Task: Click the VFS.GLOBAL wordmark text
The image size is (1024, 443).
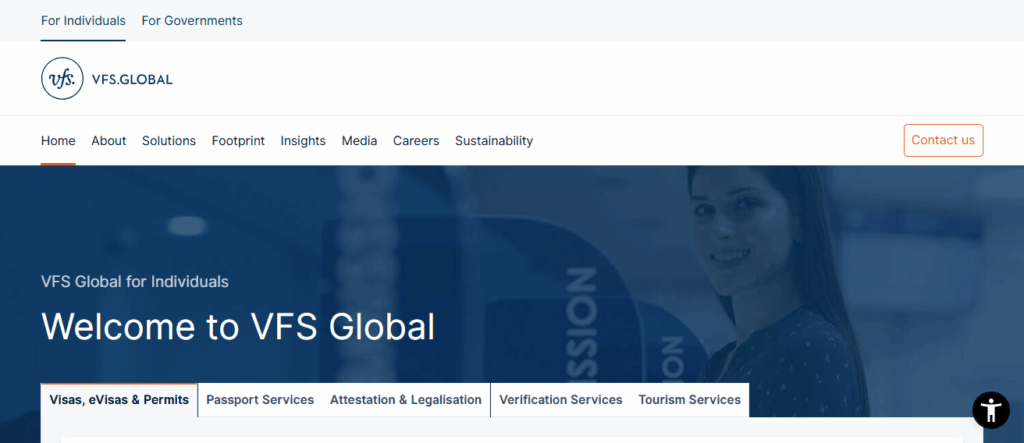Action: pyautogui.click(x=132, y=79)
